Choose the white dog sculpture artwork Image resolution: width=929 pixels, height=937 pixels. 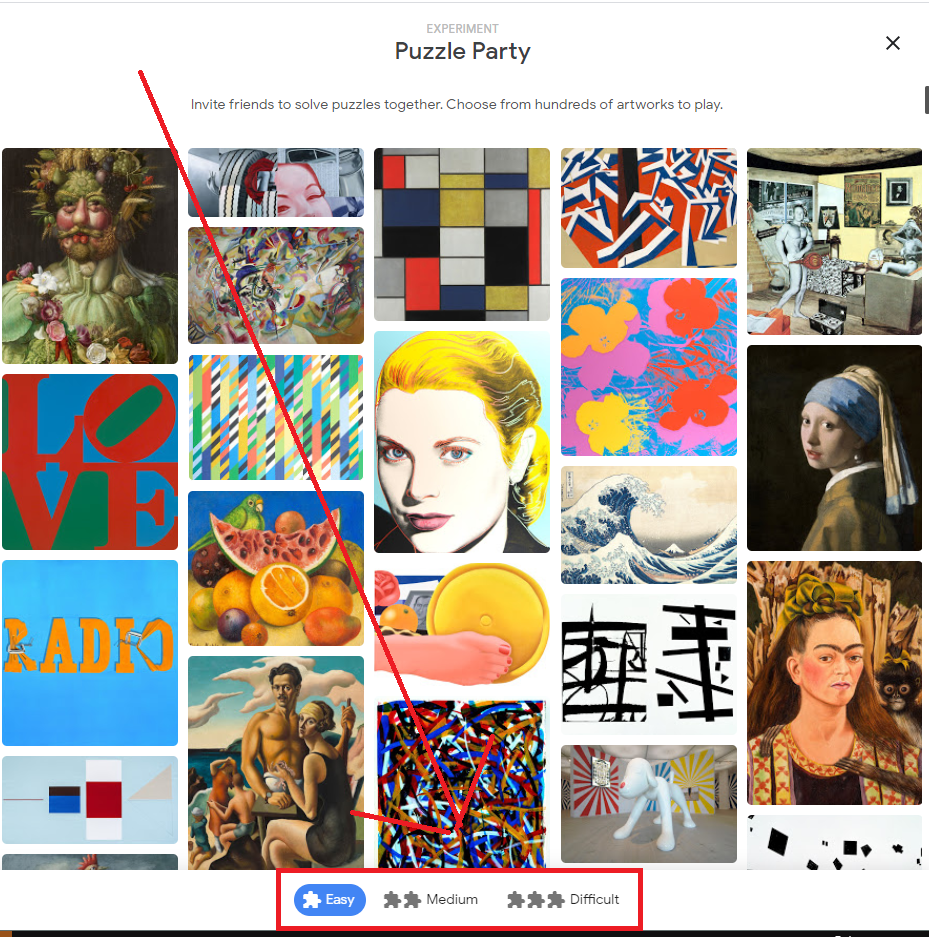[x=649, y=804]
